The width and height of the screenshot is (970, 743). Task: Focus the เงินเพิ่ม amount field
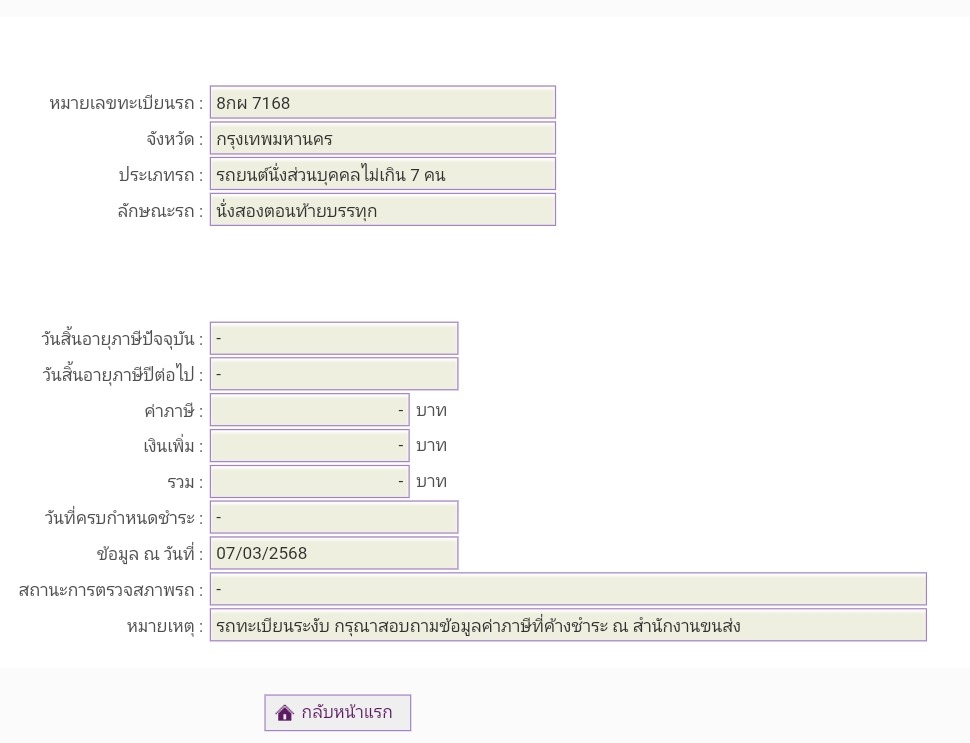coord(309,446)
